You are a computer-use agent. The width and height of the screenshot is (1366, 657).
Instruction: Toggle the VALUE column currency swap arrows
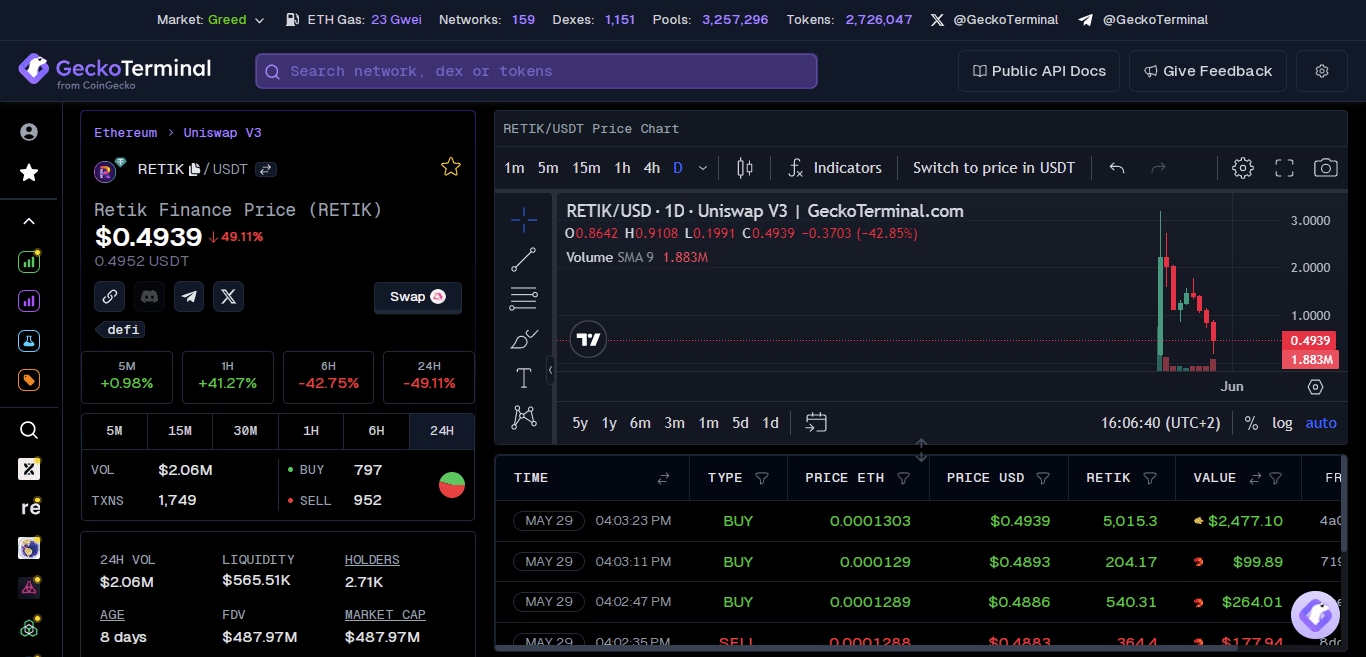tap(1255, 479)
